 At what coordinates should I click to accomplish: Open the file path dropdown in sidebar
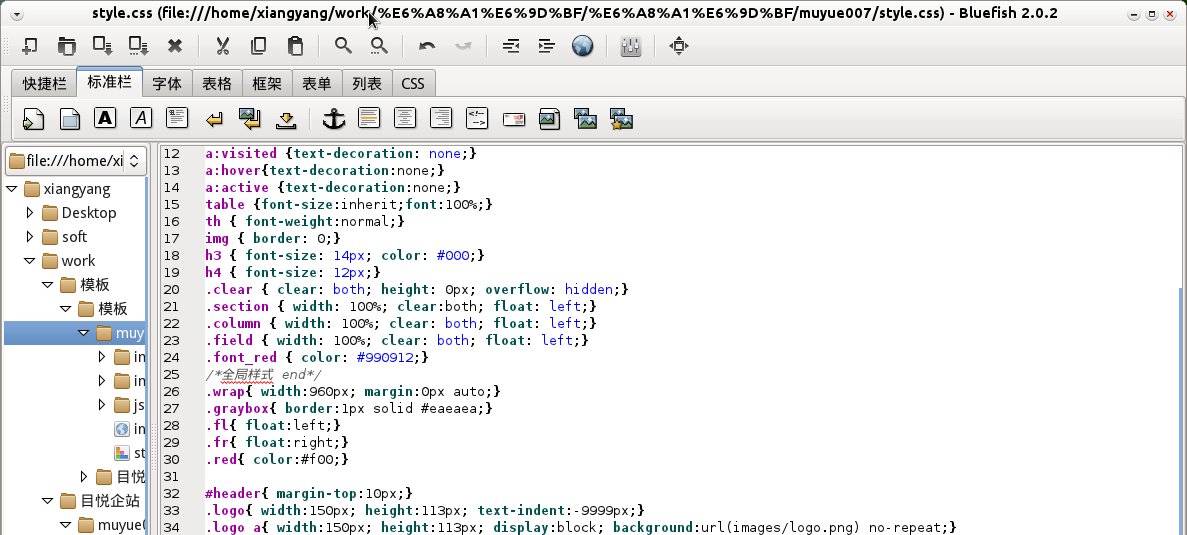coord(76,160)
